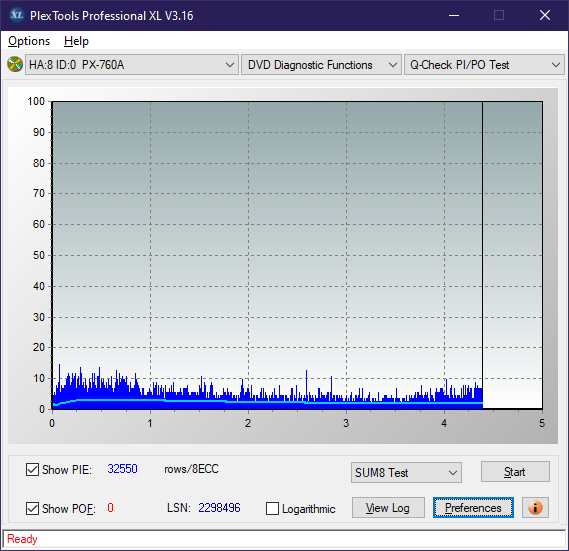Click the PIE value 32550
Viewport: 569px width, 551px height.
tap(122, 469)
